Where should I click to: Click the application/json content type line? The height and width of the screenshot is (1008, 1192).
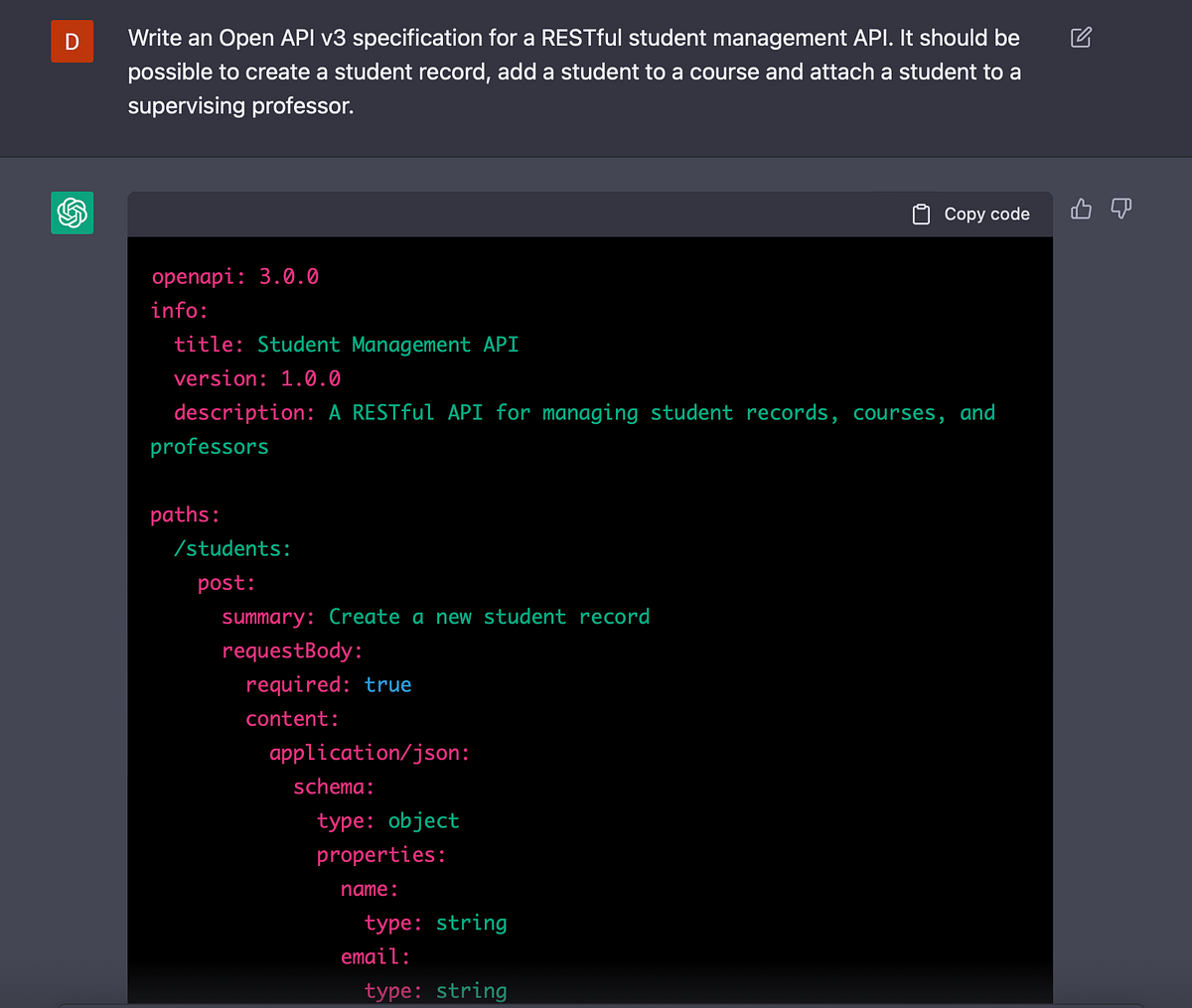pos(369,752)
